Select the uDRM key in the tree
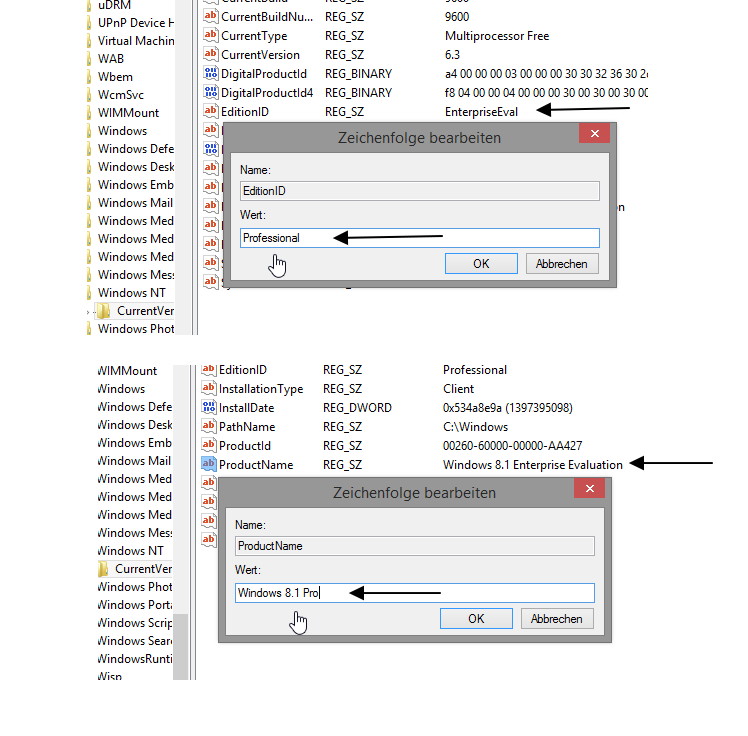This screenshot has width=748, height=736. click(114, 5)
